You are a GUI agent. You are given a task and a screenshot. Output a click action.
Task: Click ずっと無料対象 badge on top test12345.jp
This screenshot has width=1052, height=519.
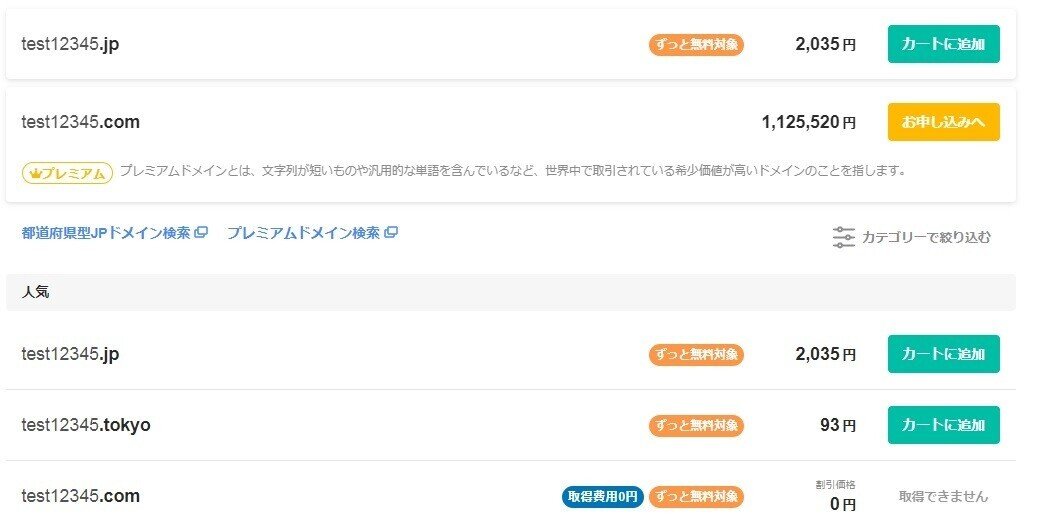[696, 45]
